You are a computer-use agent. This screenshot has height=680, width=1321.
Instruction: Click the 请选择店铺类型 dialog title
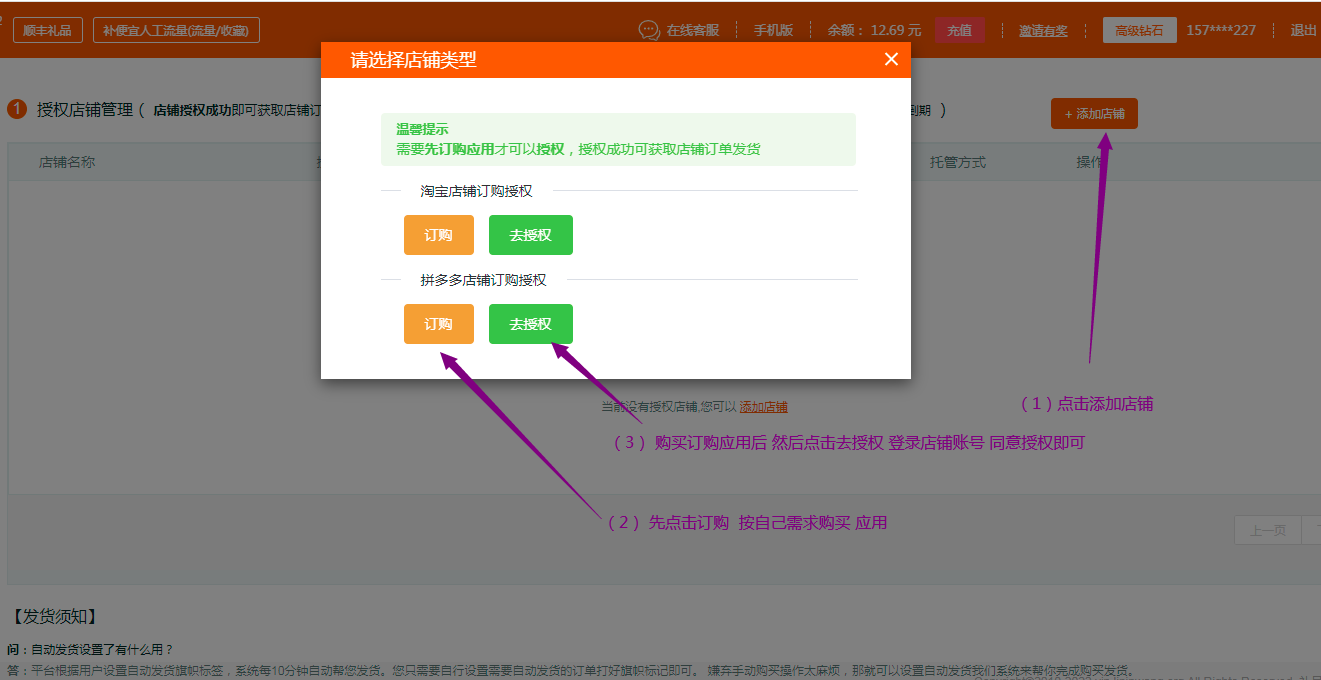coord(413,60)
